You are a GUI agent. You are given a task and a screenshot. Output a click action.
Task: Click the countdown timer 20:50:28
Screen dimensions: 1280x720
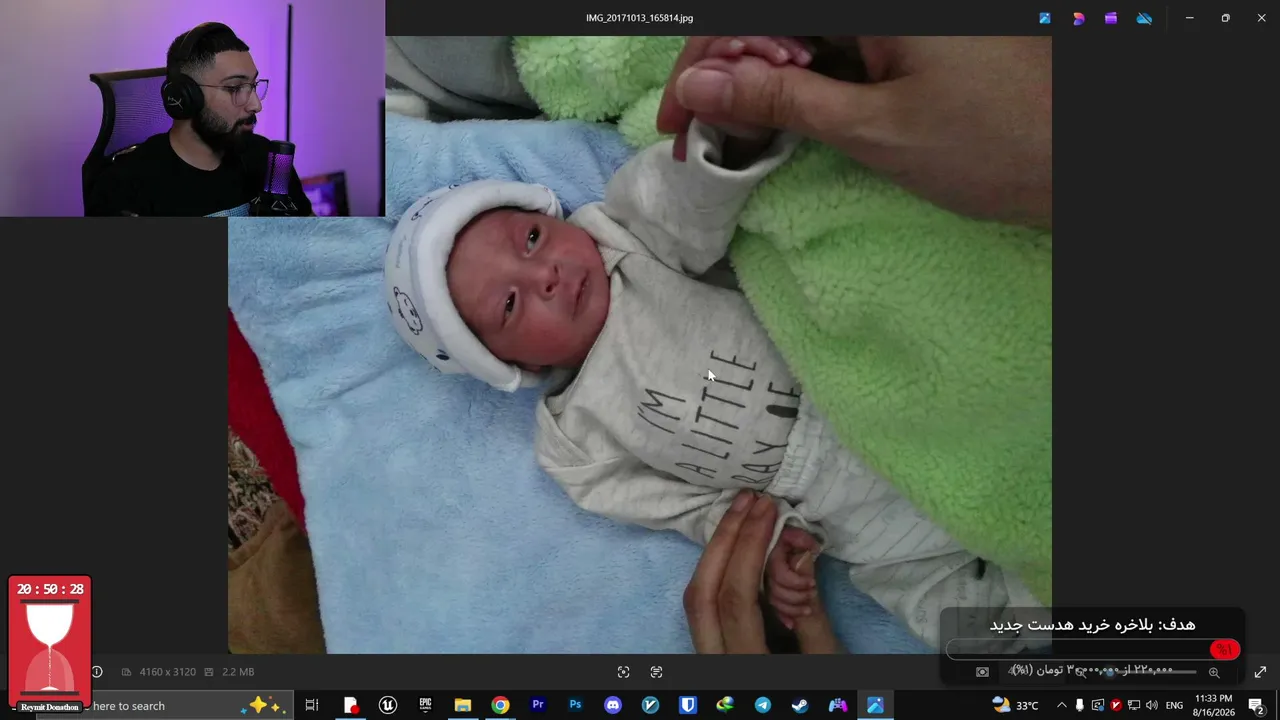coord(50,589)
